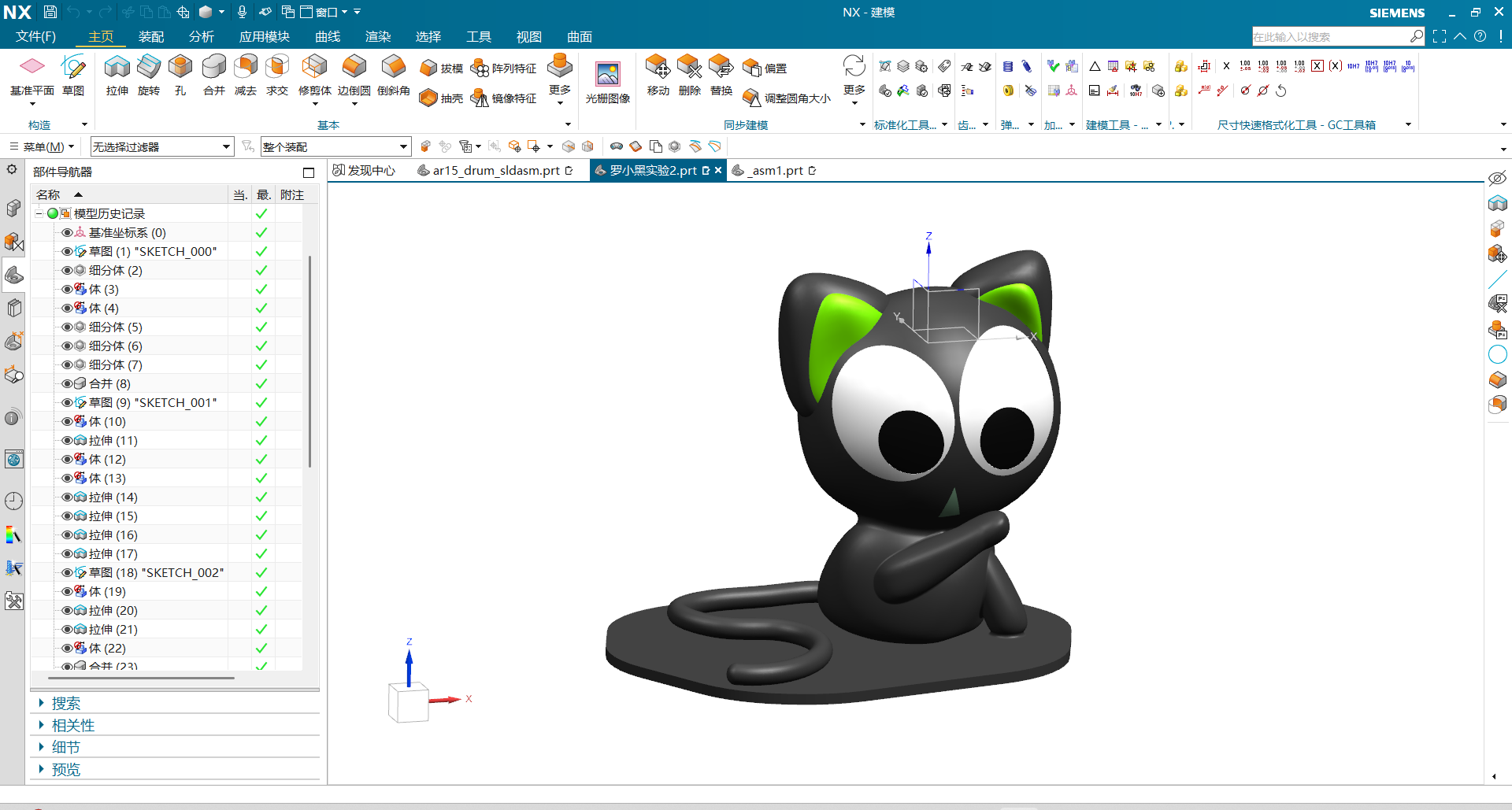Viewport: 1512px width, 810px height.
Task: Switch to the 分析 ribbon tab
Action: pyautogui.click(x=202, y=36)
